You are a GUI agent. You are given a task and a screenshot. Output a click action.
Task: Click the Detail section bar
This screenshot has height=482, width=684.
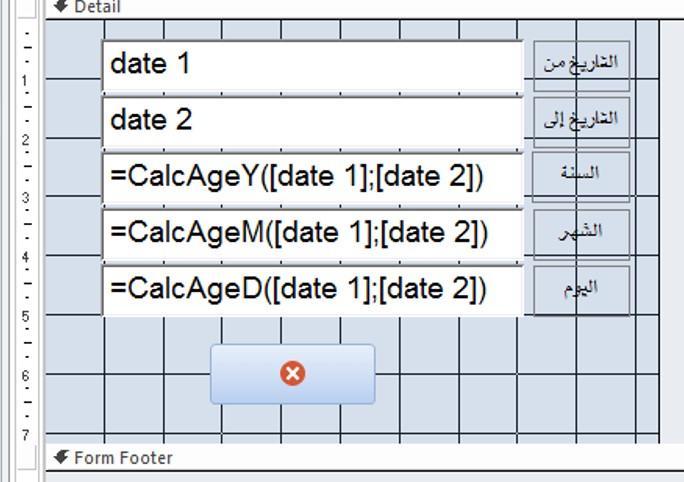click(x=365, y=9)
